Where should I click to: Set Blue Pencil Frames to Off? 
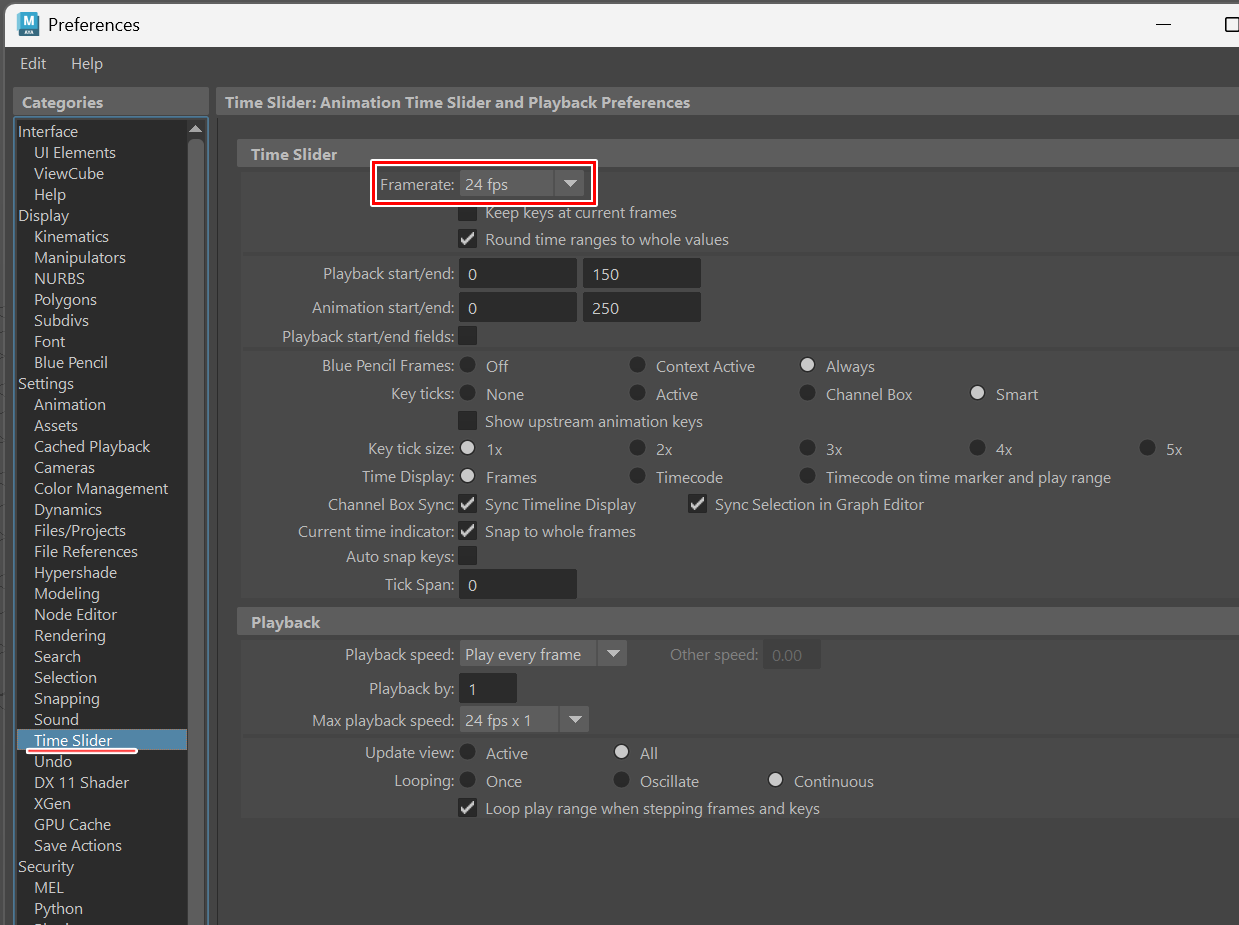(467, 365)
